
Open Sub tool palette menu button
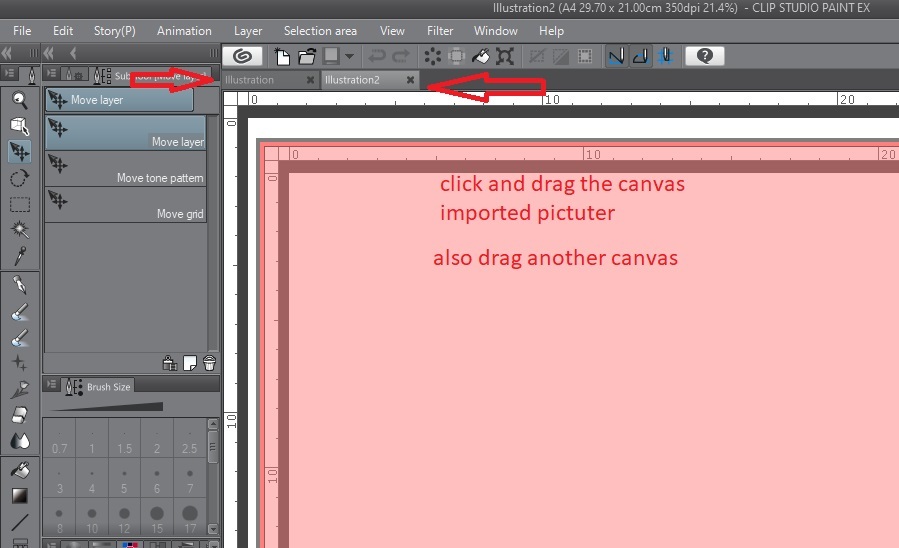(x=52, y=73)
